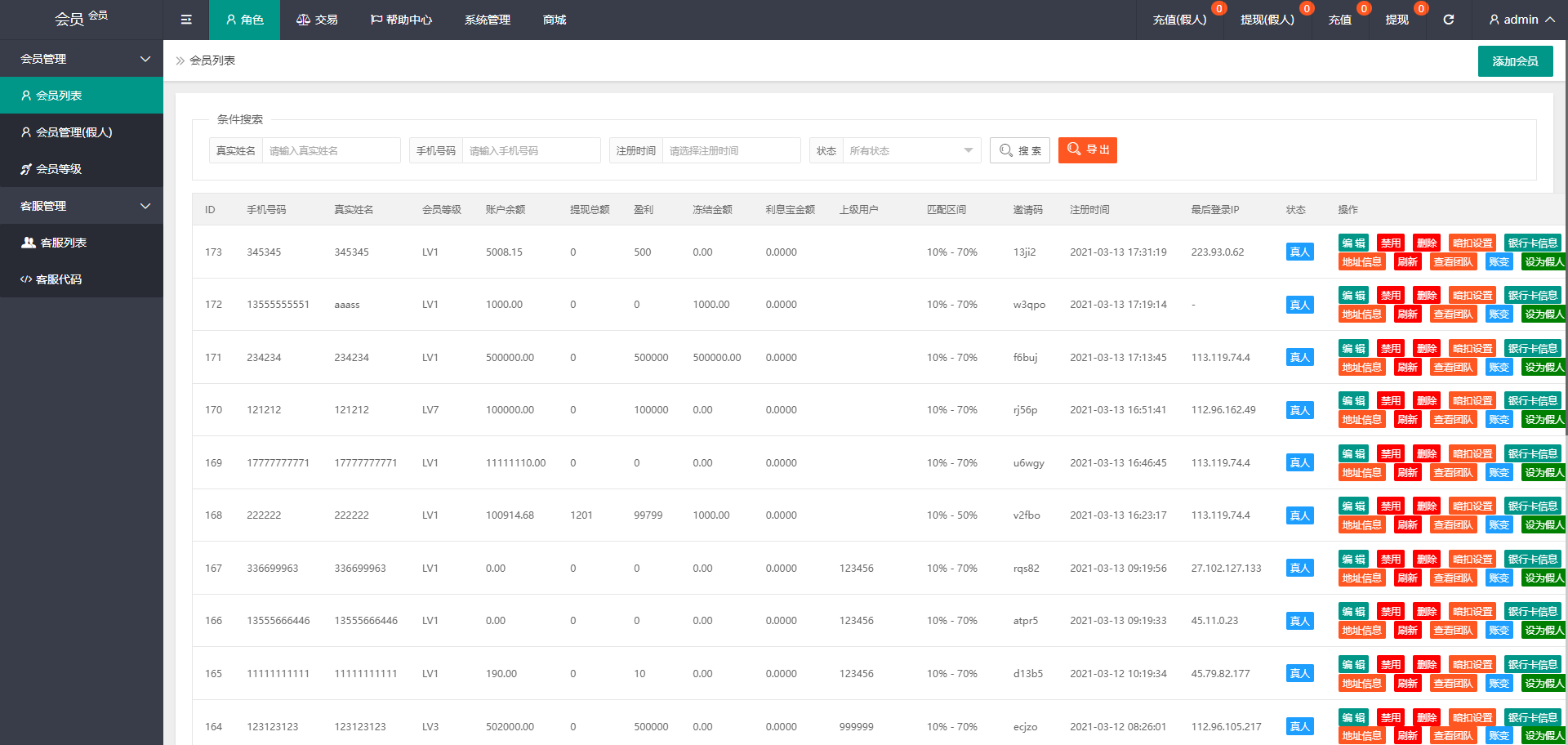Click the 添加会员 button
1568x745 pixels.
tap(1515, 61)
